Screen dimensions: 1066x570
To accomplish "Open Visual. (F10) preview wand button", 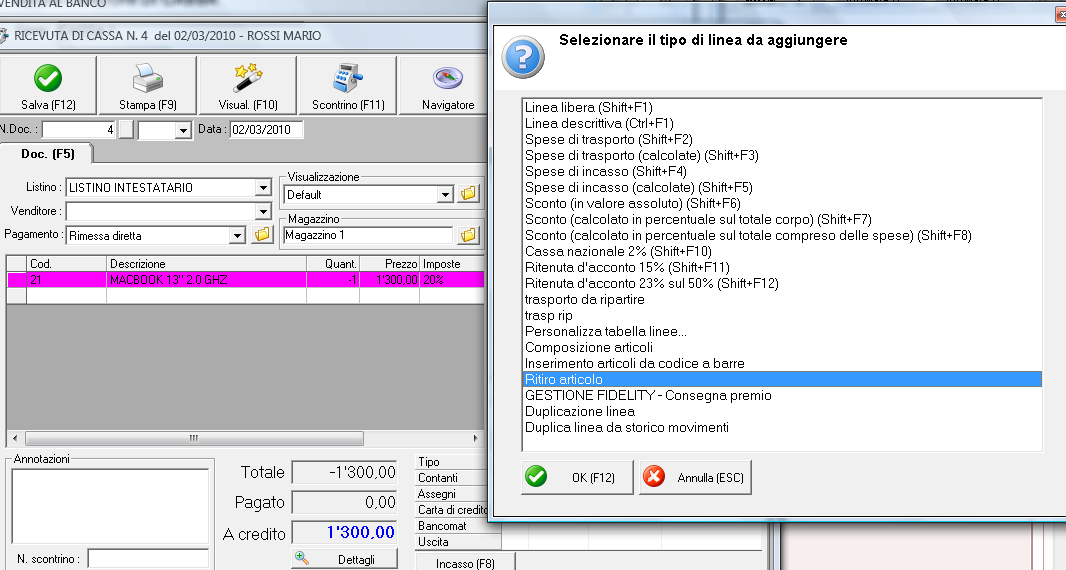I will 247,86.
